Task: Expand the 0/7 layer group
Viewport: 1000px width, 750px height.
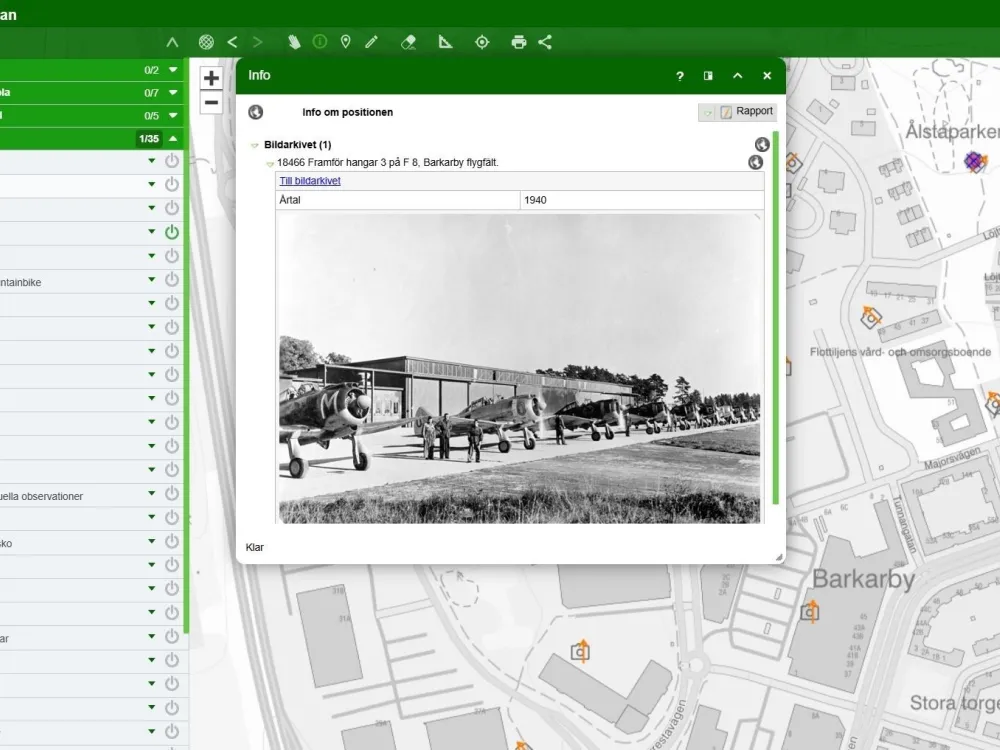Action: point(173,92)
